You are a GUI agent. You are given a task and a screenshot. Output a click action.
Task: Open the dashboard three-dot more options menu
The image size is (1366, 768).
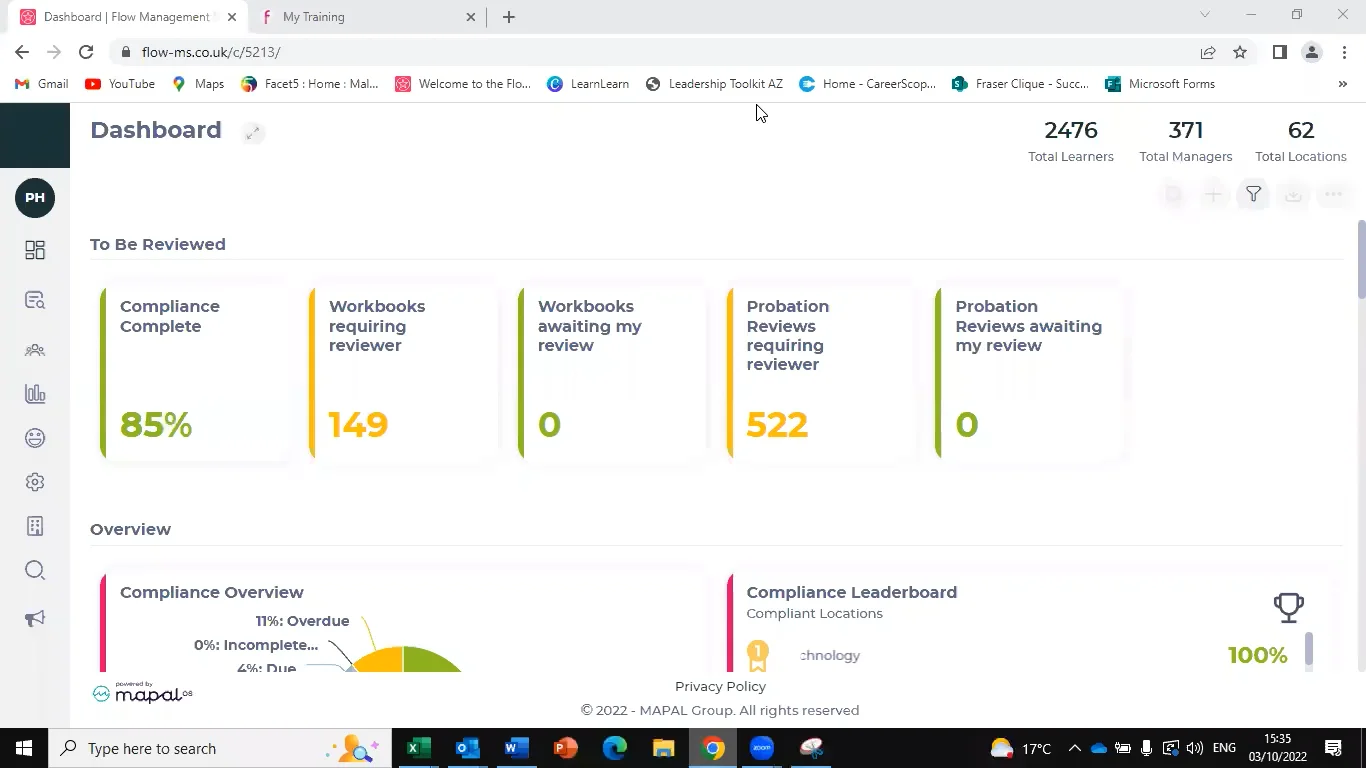click(1333, 195)
